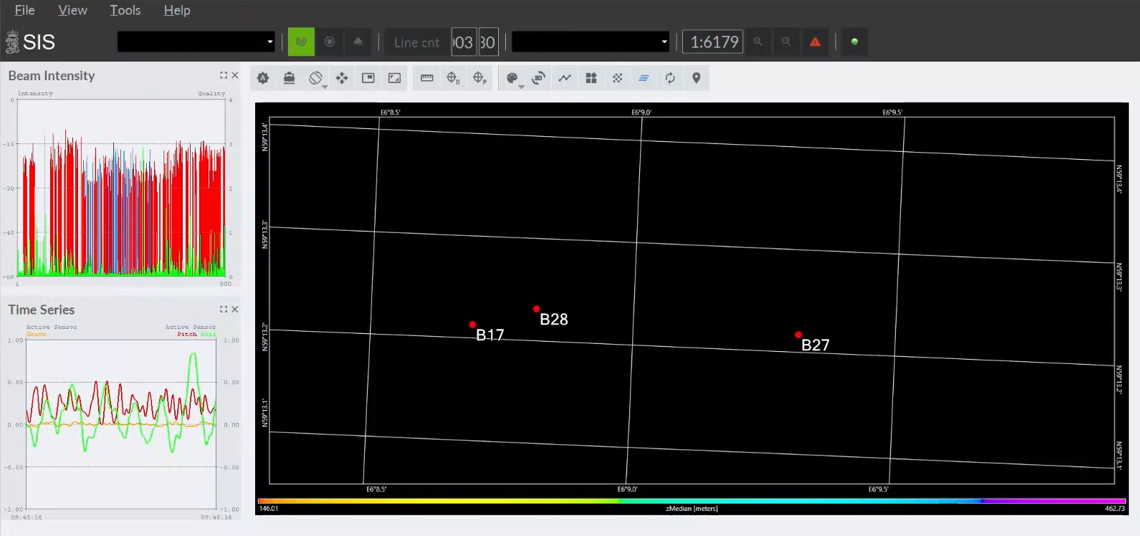
Task: Maximize the Time Series panel
Action: click(x=224, y=310)
